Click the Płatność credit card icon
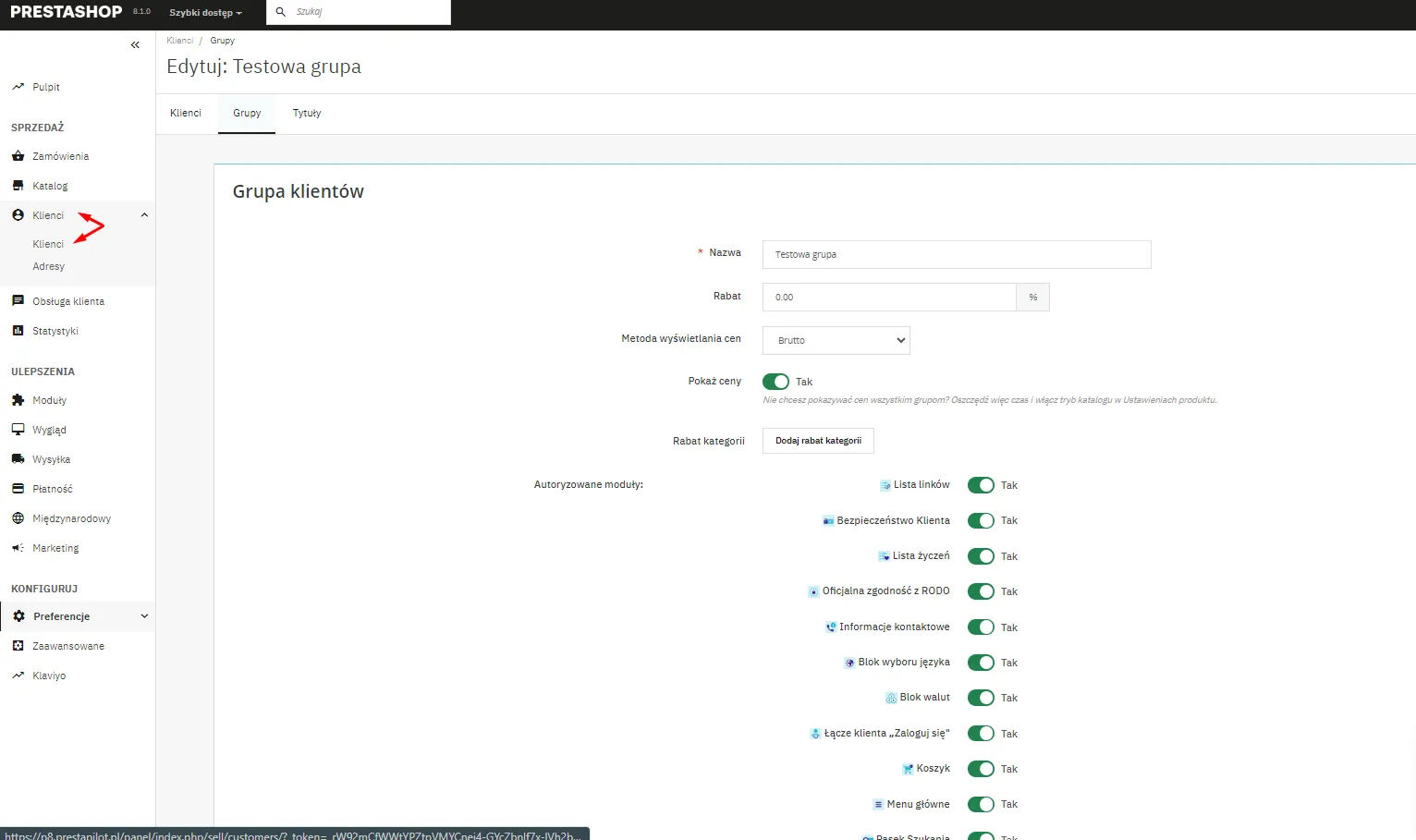 pyautogui.click(x=18, y=489)
